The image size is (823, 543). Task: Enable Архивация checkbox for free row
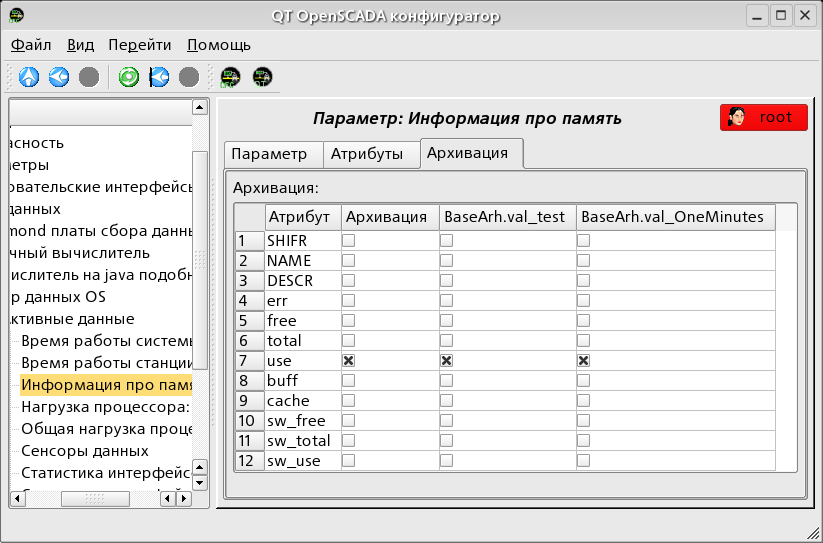349,321
